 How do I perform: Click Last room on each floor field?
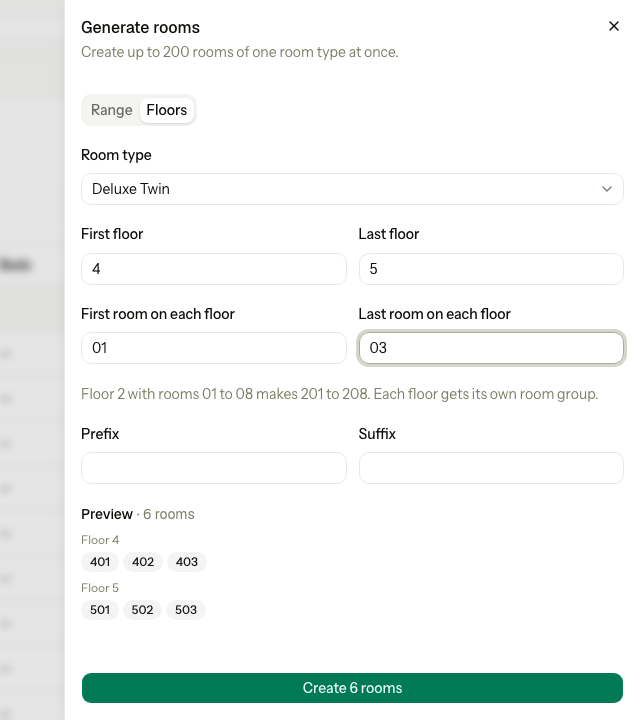pos(491,348)
